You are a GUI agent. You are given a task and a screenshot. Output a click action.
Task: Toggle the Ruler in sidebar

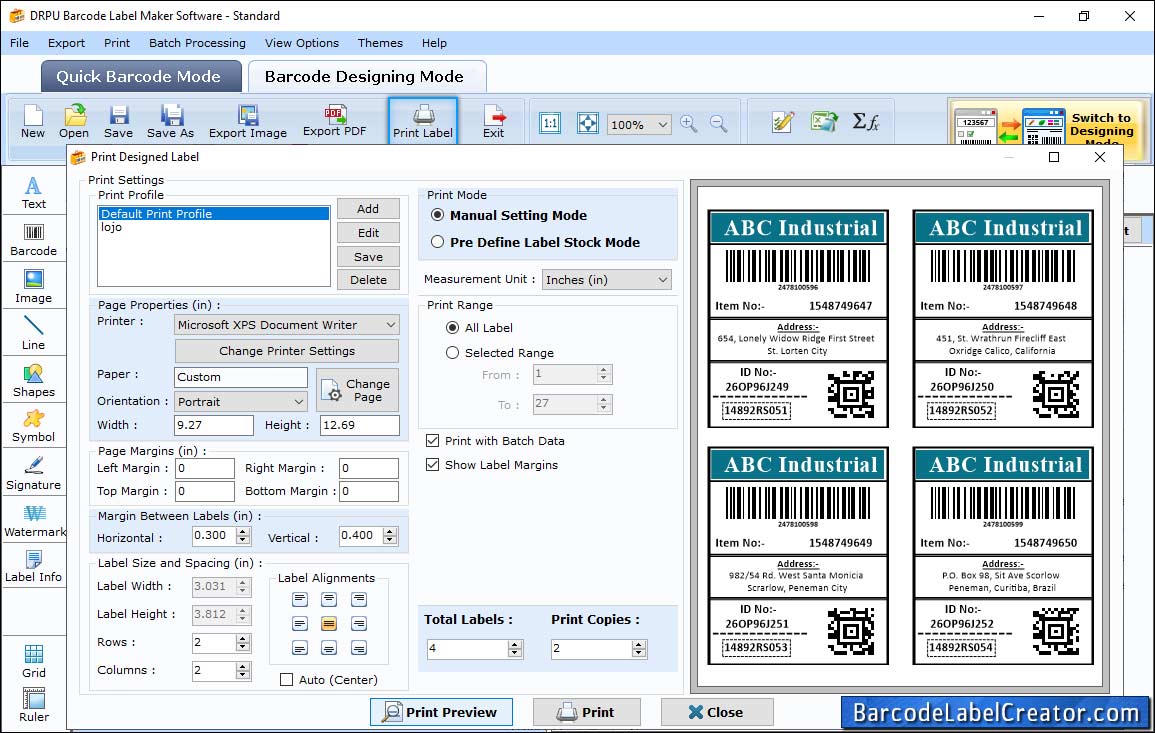(33, 705)
